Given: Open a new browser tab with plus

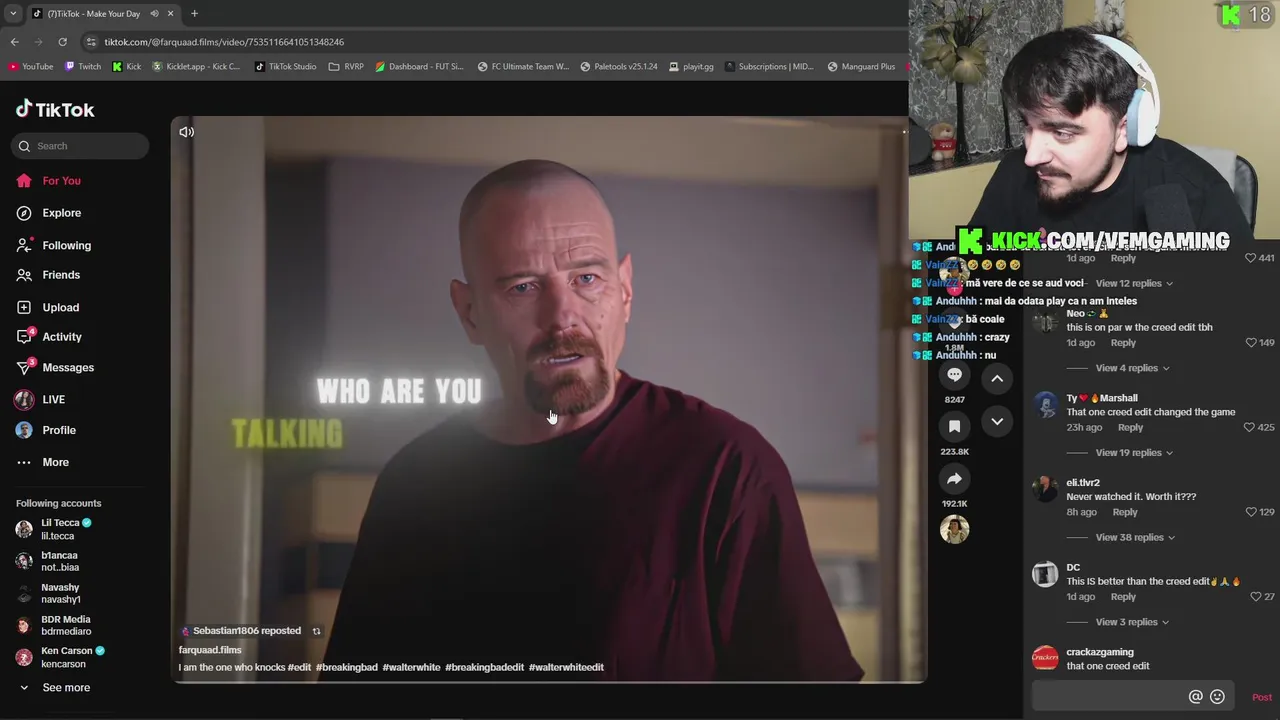Looking at the screenshot, I should point(194,14).
